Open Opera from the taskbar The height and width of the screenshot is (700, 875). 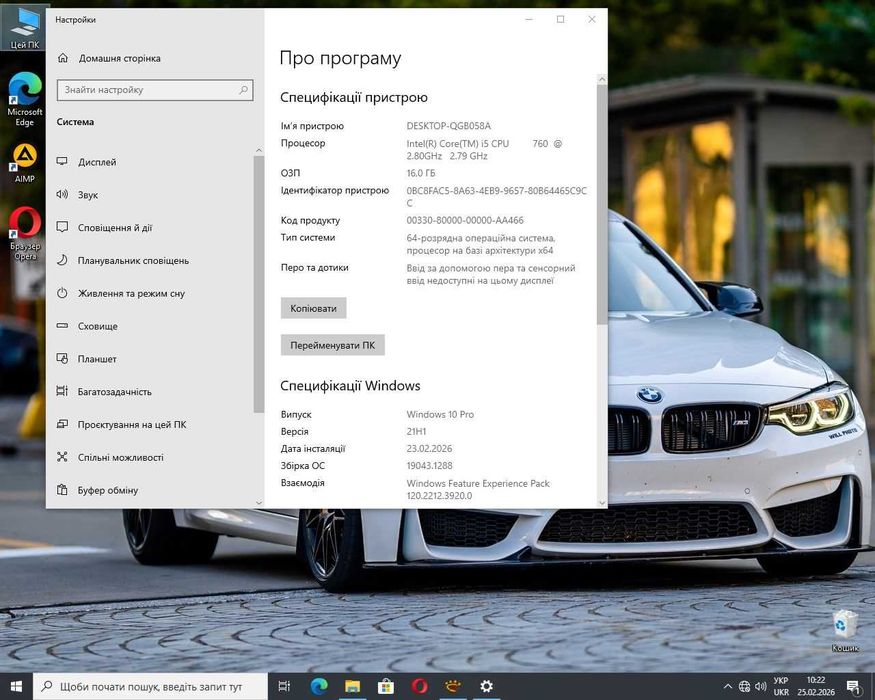pyautogui.click(x=420, y=687)
